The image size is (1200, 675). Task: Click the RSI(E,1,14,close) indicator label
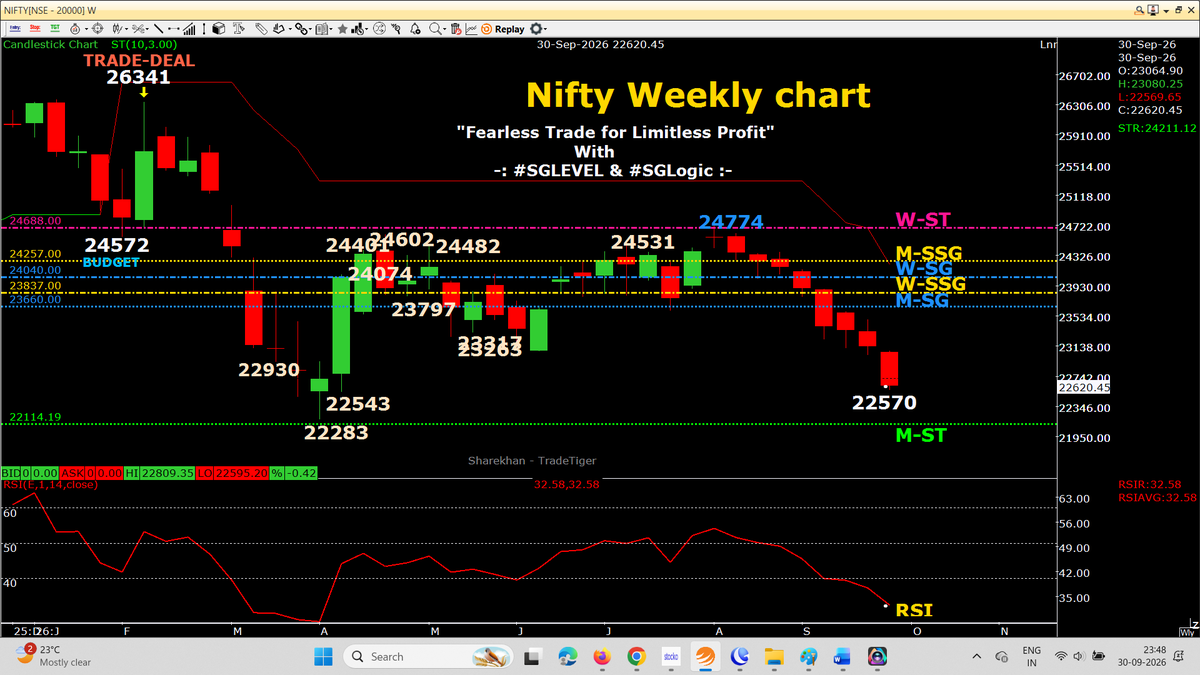(50, 485)
